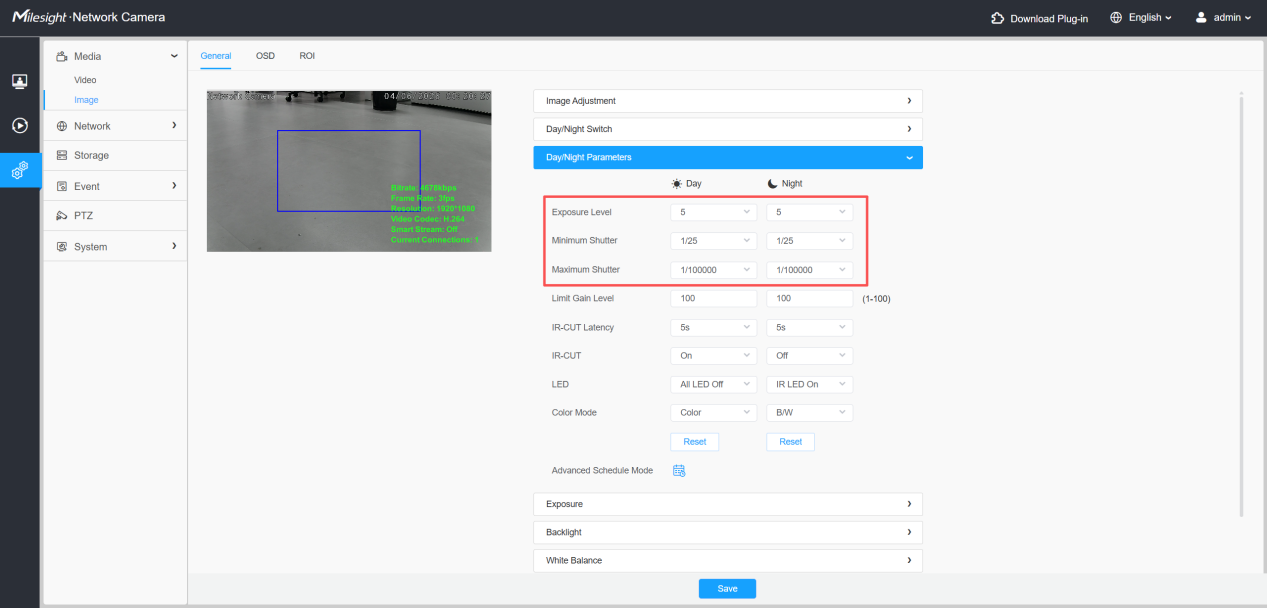
Task: Click the settings panel vertical scrollbar
Action: (1241, 305)
